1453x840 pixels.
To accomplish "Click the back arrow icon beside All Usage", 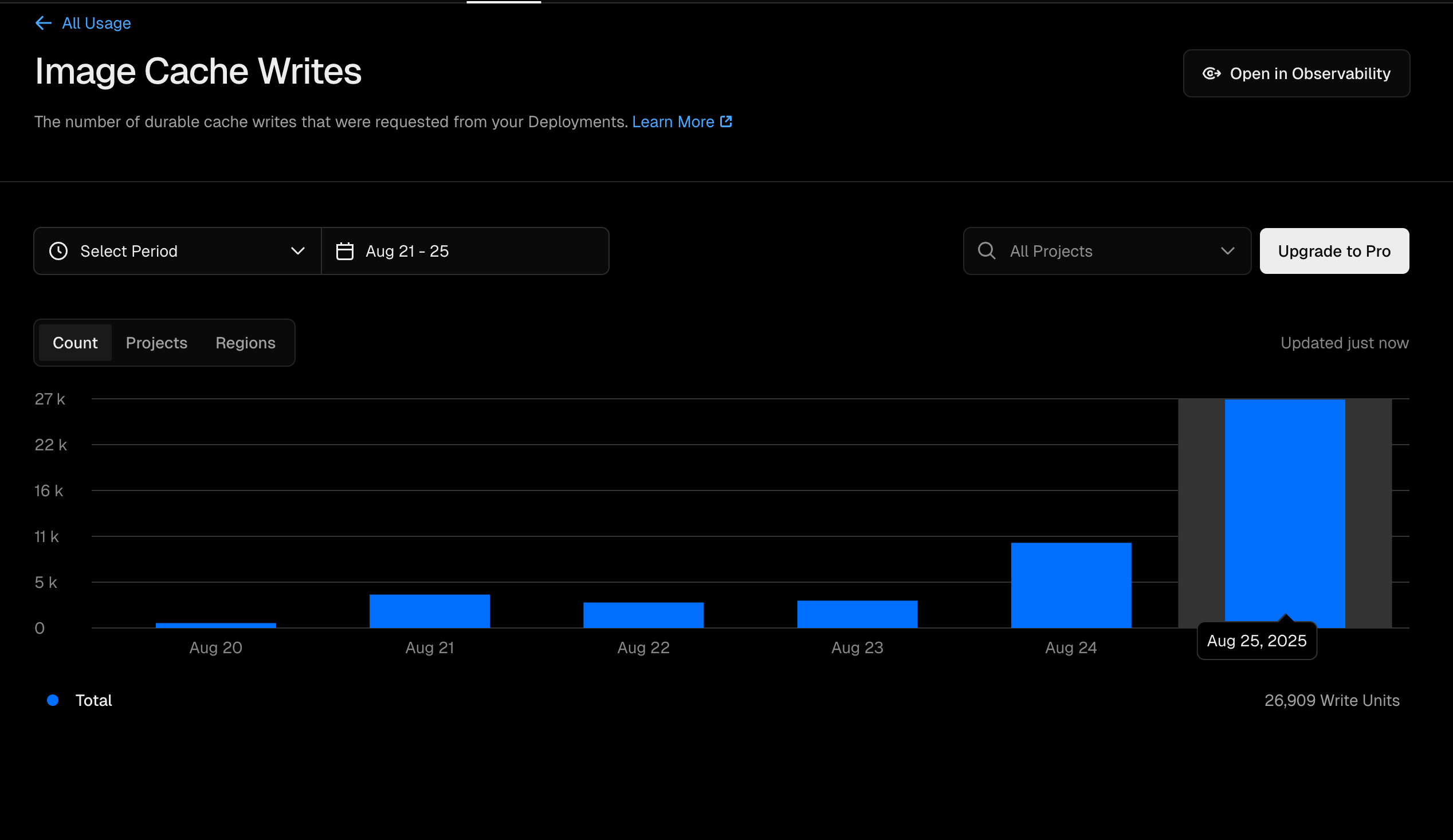I will click(43, 23).
